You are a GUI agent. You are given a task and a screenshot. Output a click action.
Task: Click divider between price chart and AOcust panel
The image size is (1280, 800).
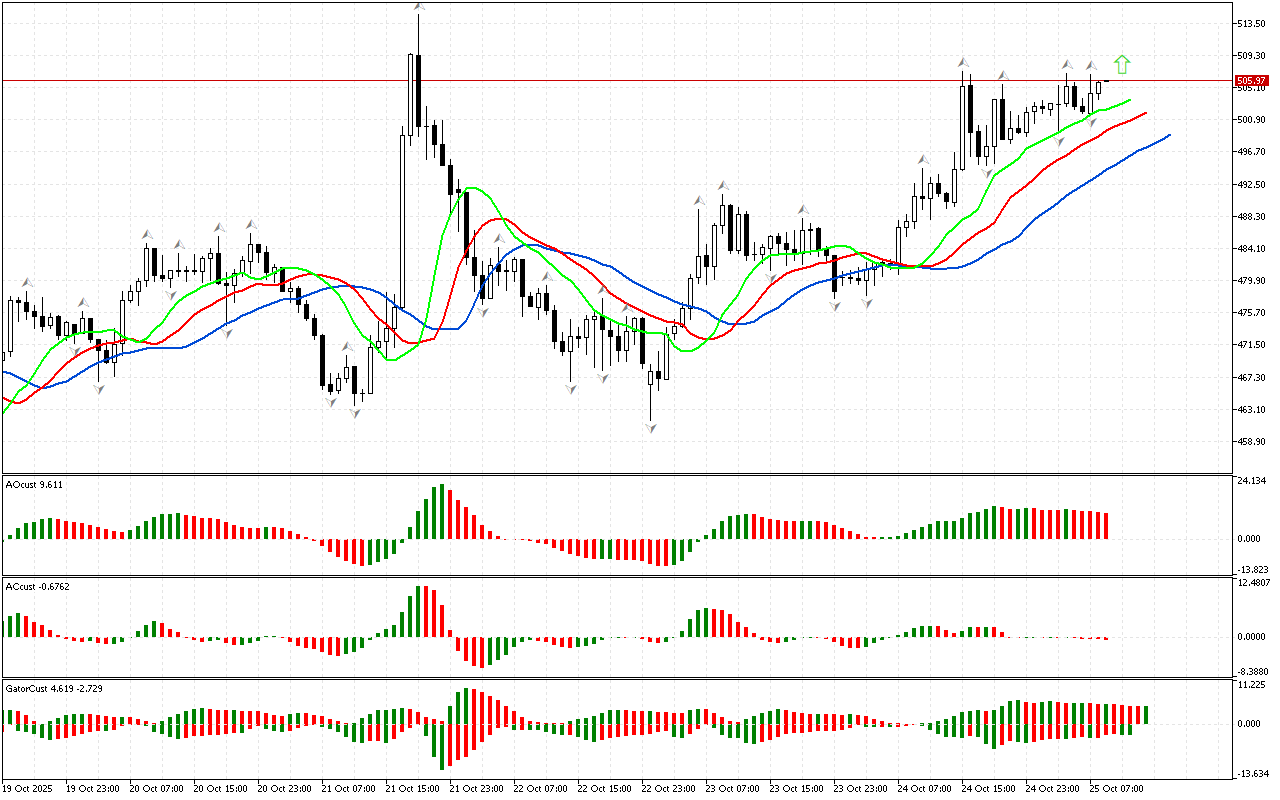click(x=615, y=474)
